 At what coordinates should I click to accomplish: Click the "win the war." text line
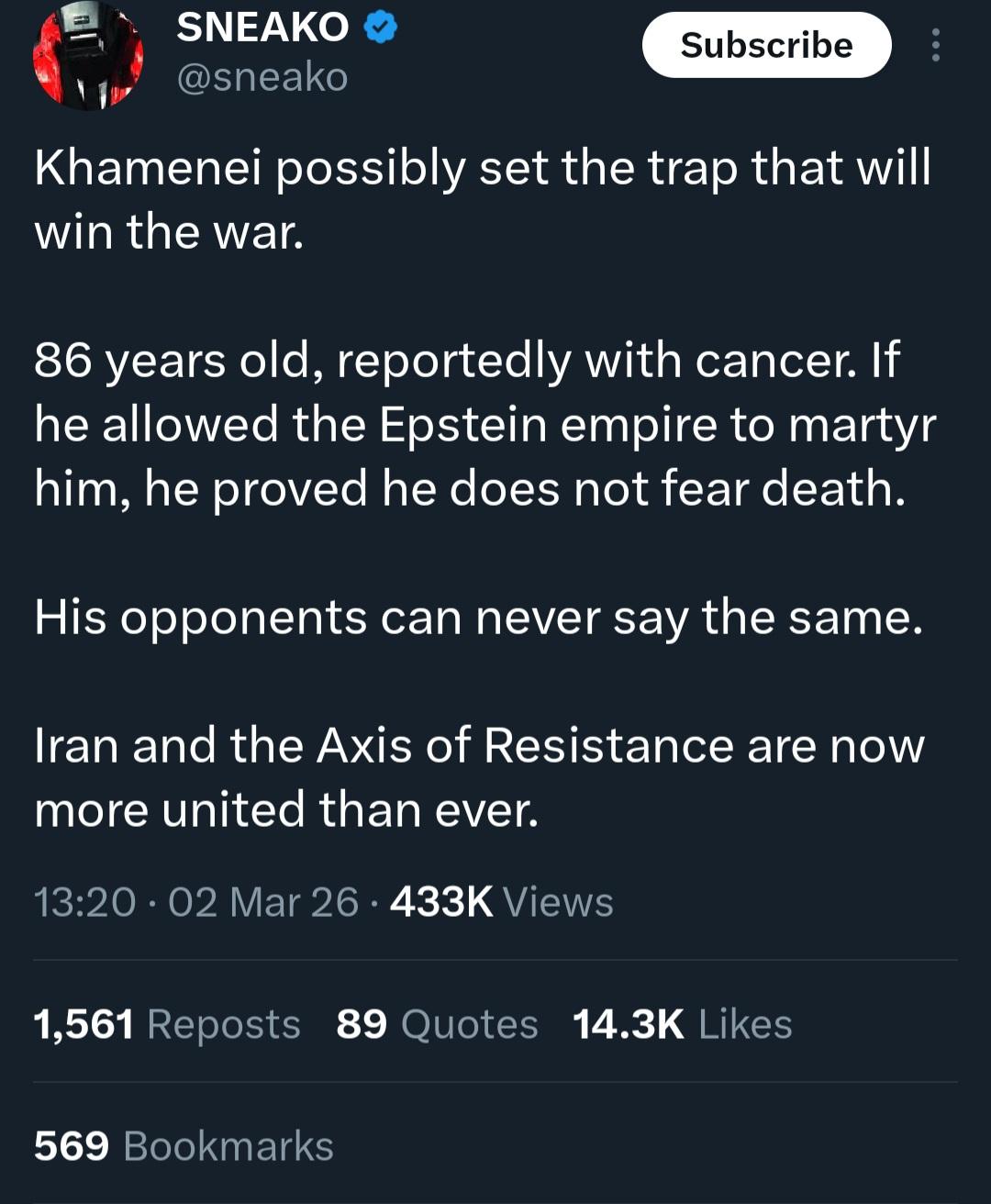pos(169,233)
